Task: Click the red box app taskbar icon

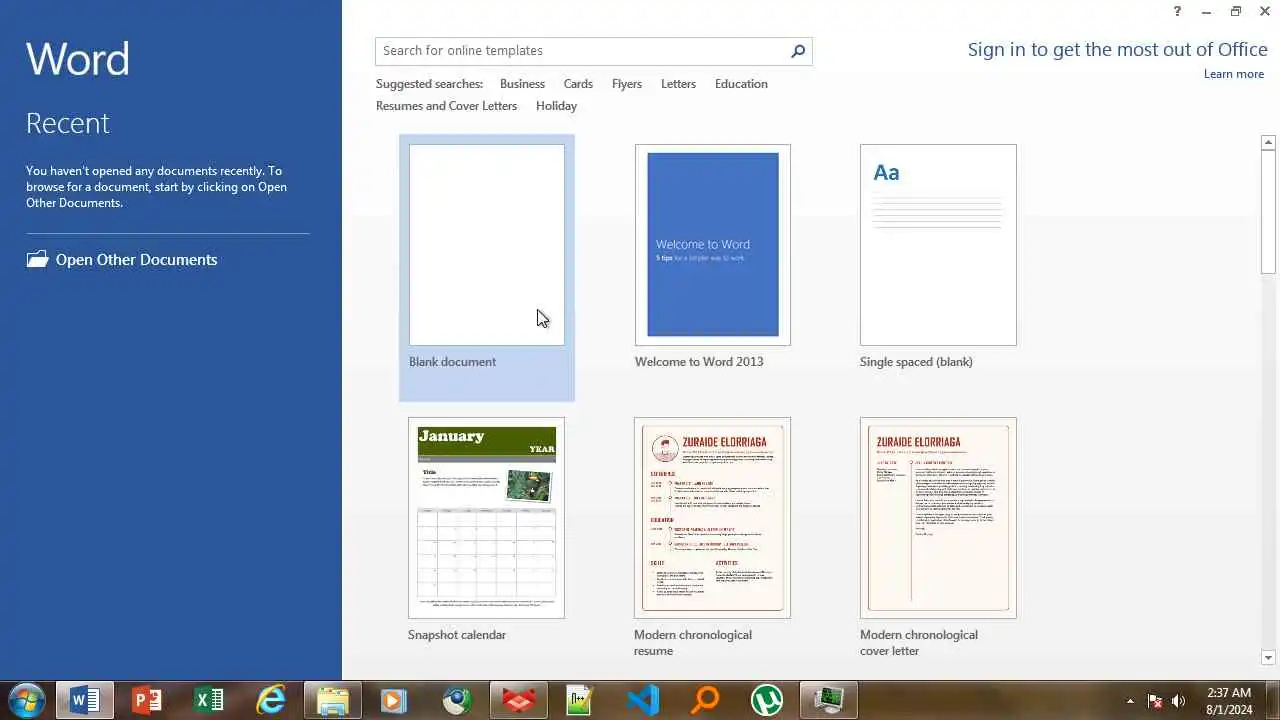Action: pyautogui.click(x=519, y=700)
